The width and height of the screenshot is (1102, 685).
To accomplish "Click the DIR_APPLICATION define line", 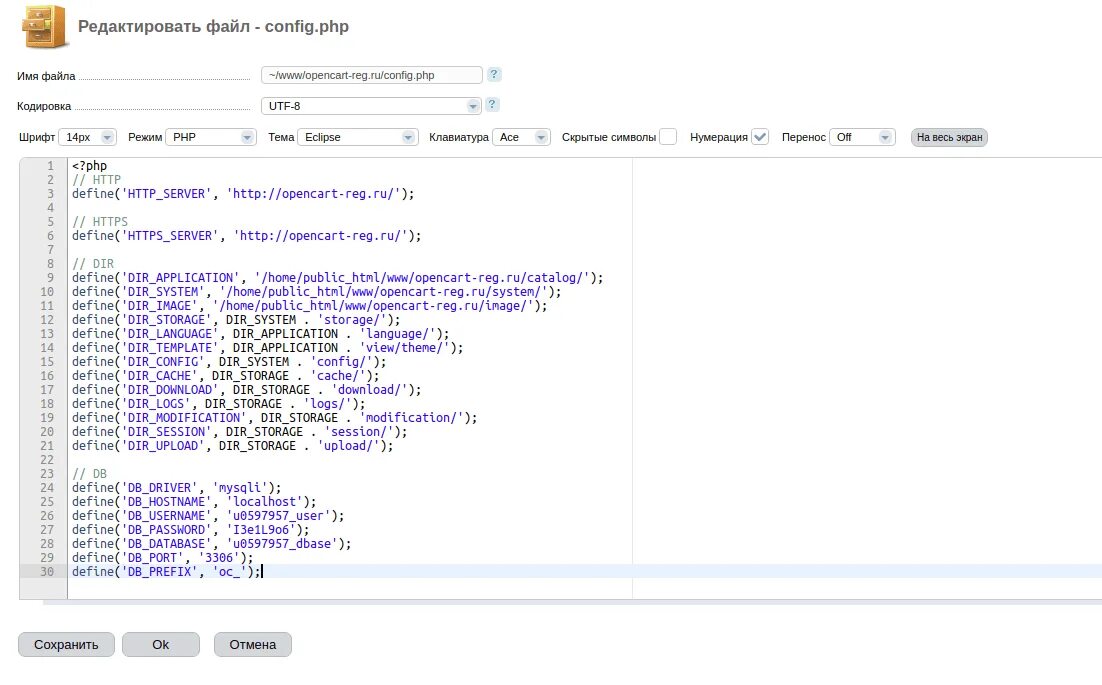I will tap(337, 278).
